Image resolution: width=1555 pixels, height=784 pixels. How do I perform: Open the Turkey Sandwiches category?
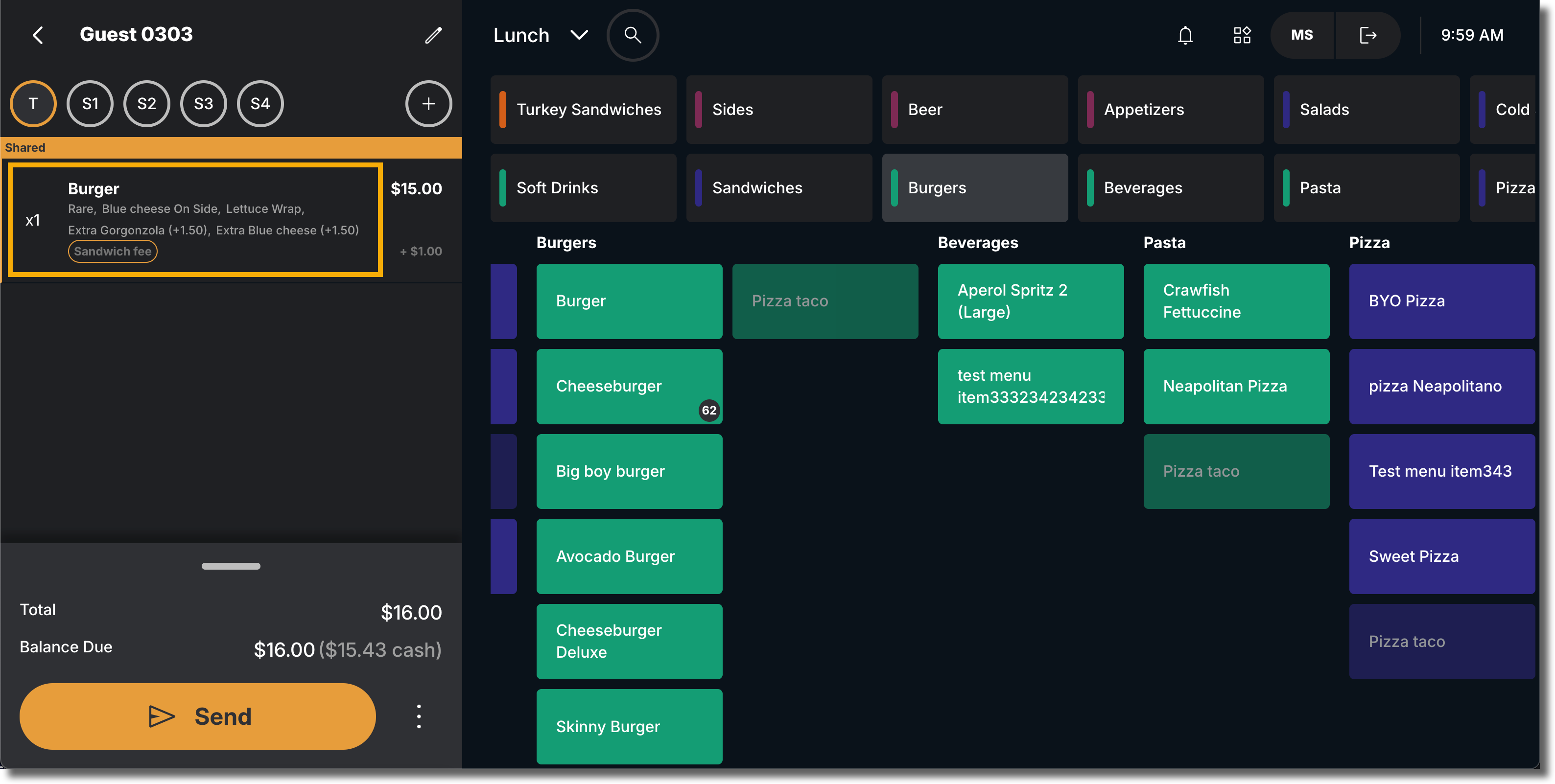(583, 110)
